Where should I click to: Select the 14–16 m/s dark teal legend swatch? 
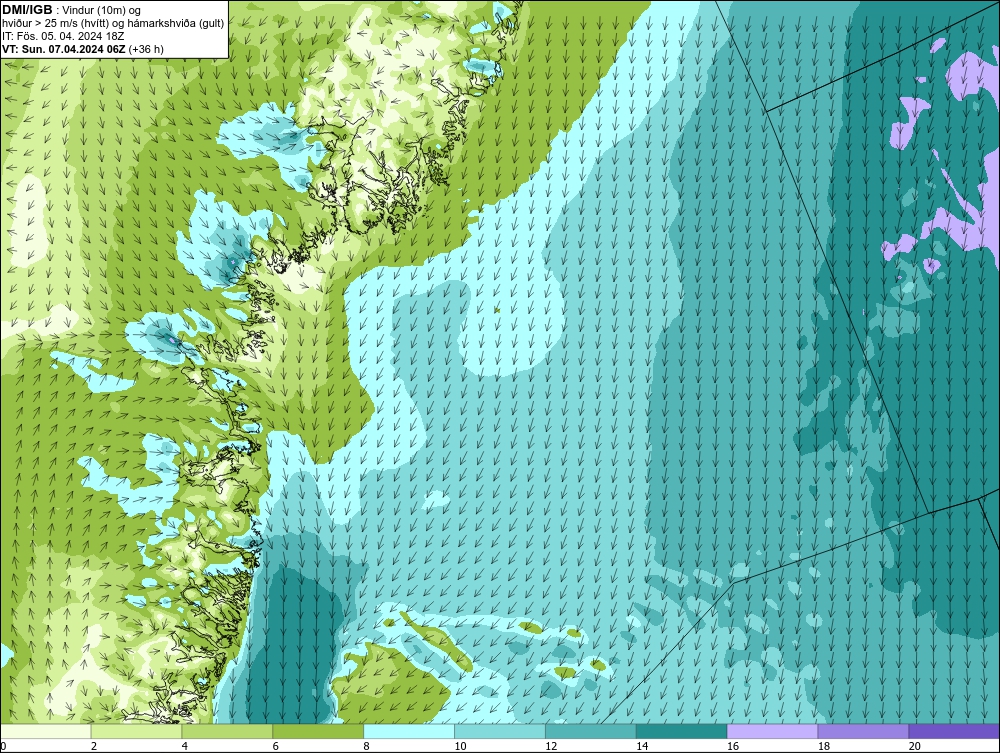tap(682, 731)
